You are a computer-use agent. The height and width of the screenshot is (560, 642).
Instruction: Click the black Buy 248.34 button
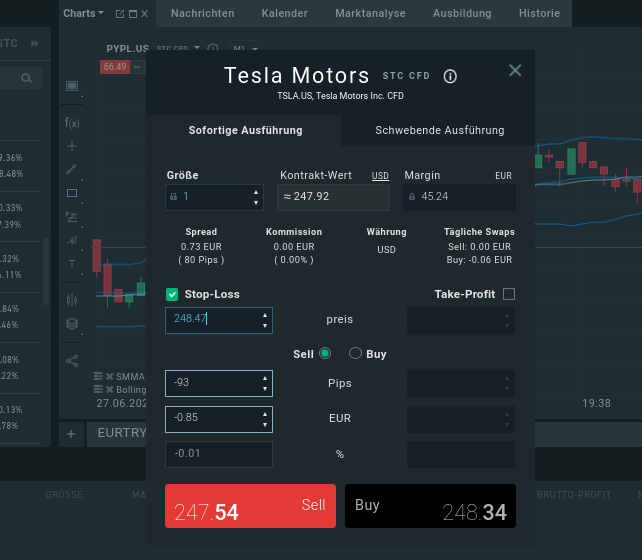(x=430, y=506)
